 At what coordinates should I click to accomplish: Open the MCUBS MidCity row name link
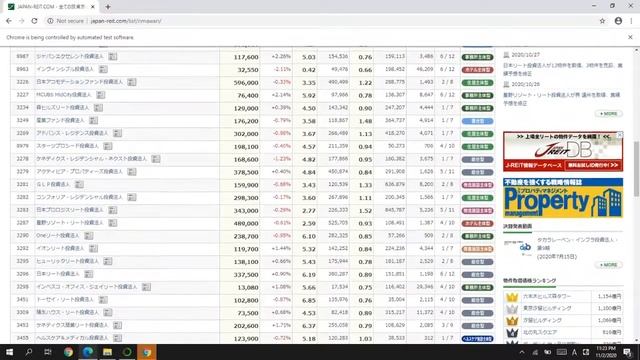[x=64, y=95]
